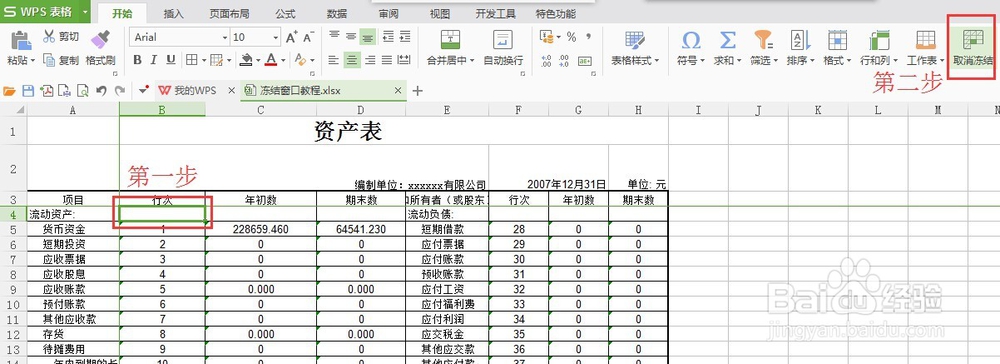Add a new document with the plus button
This screenshot has width=1000, height=364.
(417, 91)
